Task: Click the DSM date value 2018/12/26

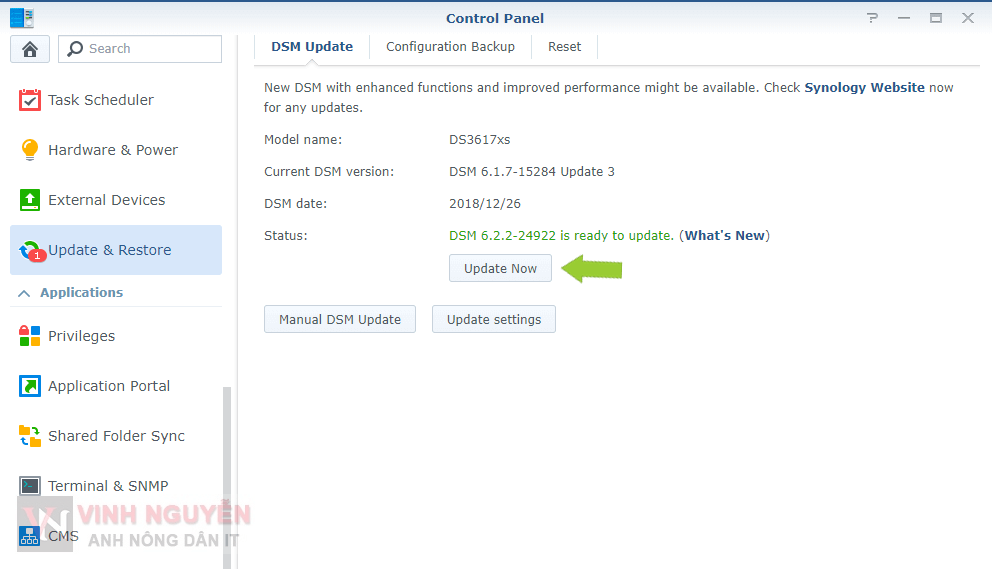Action: pyautogui.click(x=485, y=204)
